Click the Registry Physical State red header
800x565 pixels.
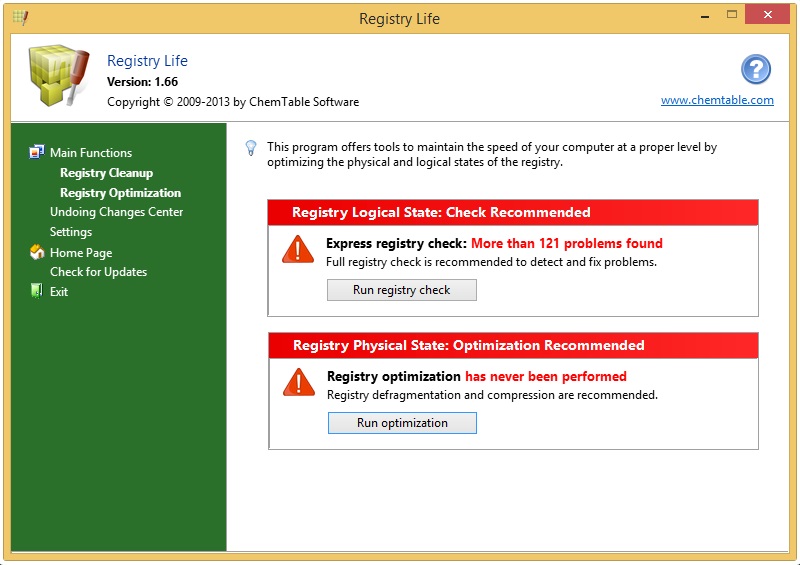[x=512, y=345]
